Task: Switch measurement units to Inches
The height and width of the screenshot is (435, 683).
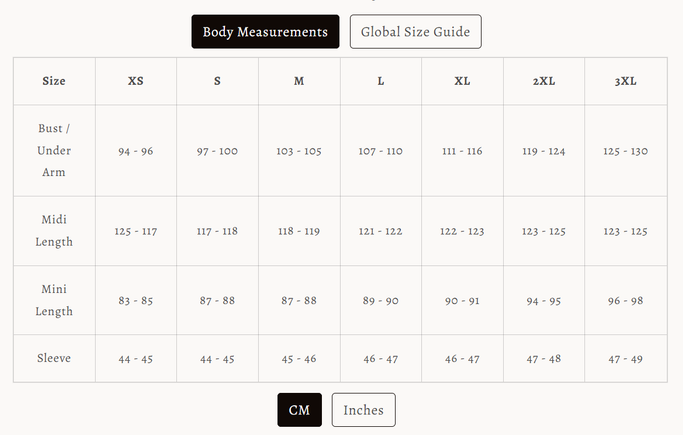Action: [x=364, y=410]
